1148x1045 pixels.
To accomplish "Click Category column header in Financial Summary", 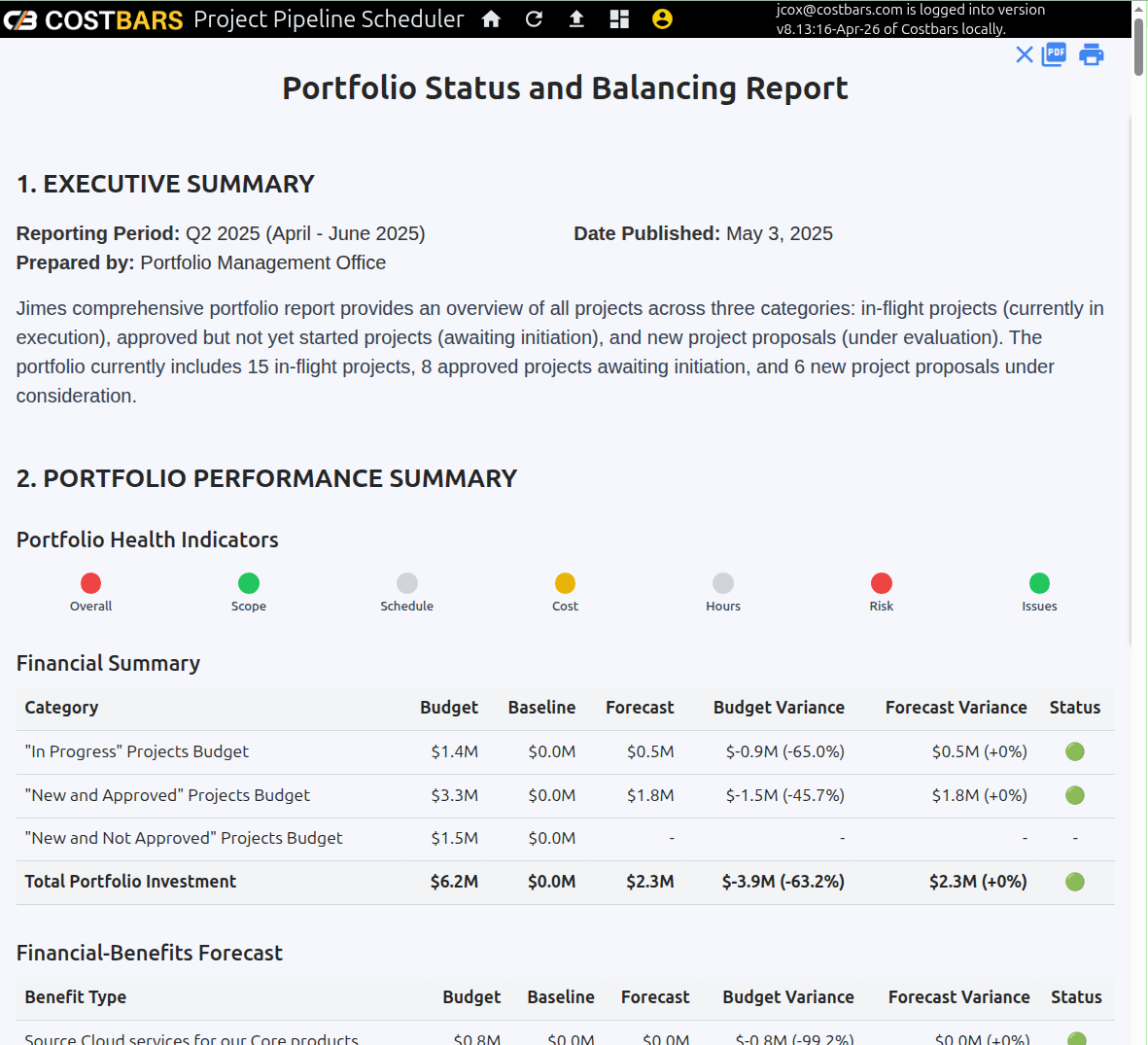I will pyautogui.click(x=61, y=708).
